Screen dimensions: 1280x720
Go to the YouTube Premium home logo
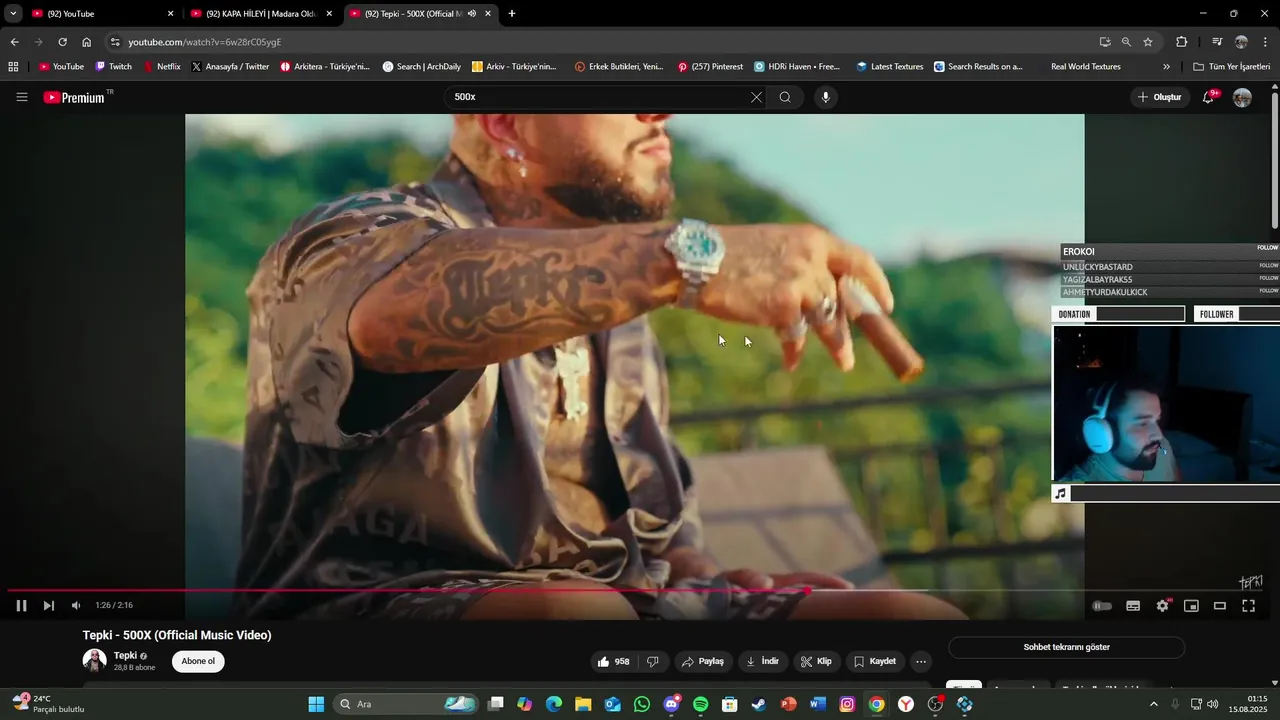coord(75,97)
